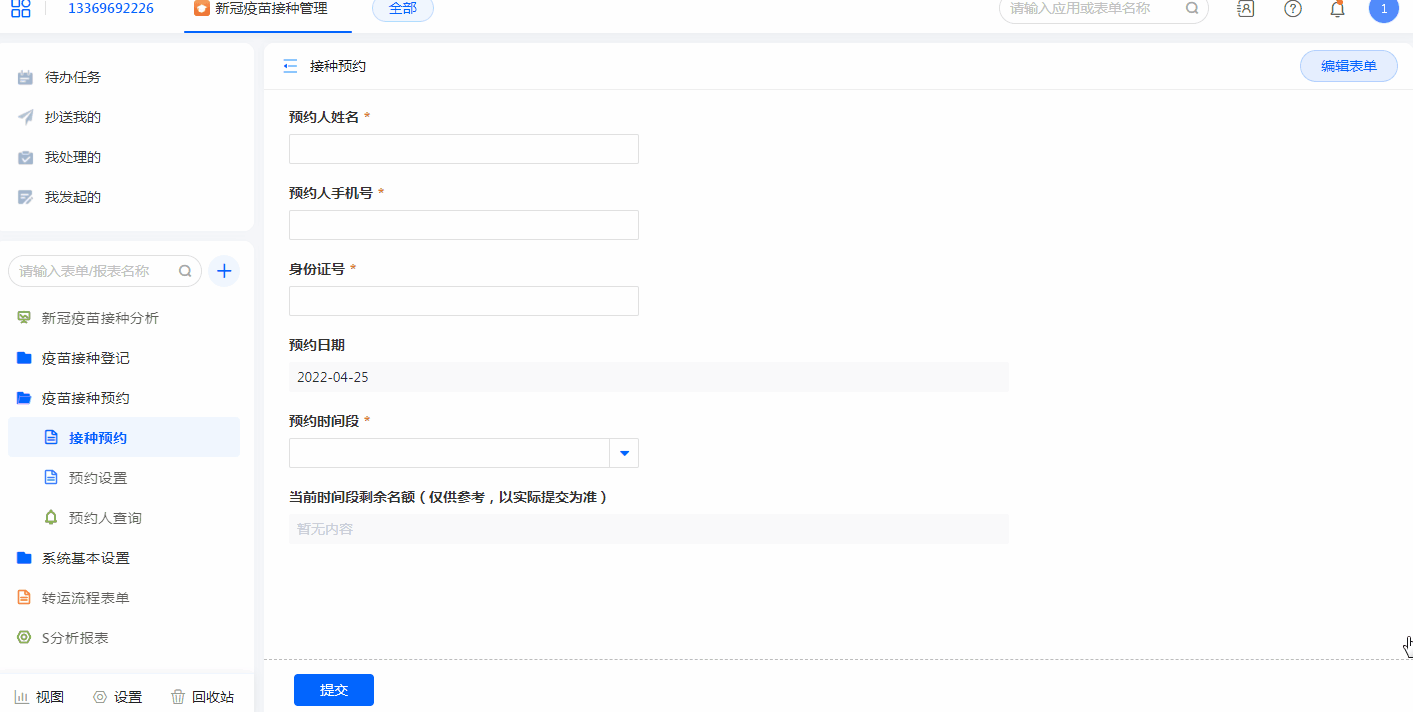The height and width of the screenshot is (712, 1413).
Task: Click the 编辑表单 button
Action: tap(1348, 67)
